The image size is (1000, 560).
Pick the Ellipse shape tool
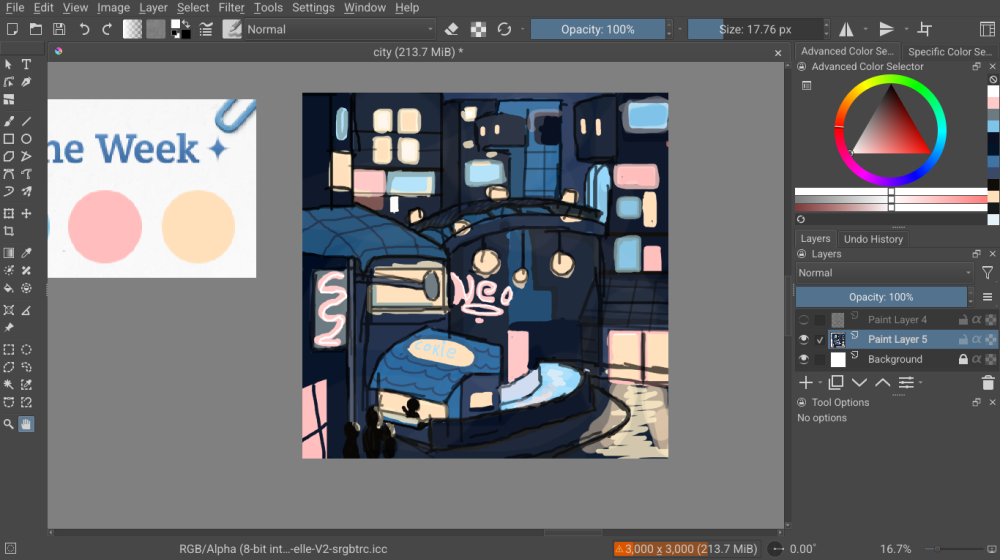(x=26, y=139)
